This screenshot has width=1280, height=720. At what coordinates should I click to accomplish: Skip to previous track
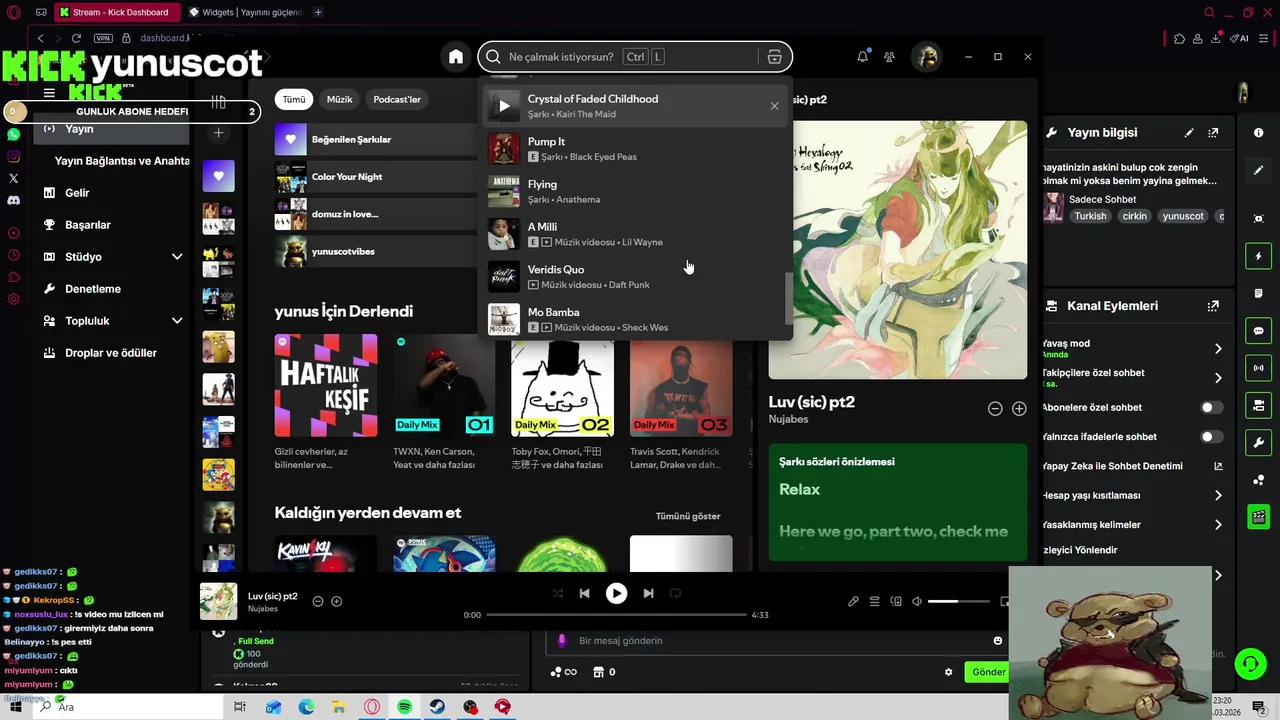(x=584, y=593)
